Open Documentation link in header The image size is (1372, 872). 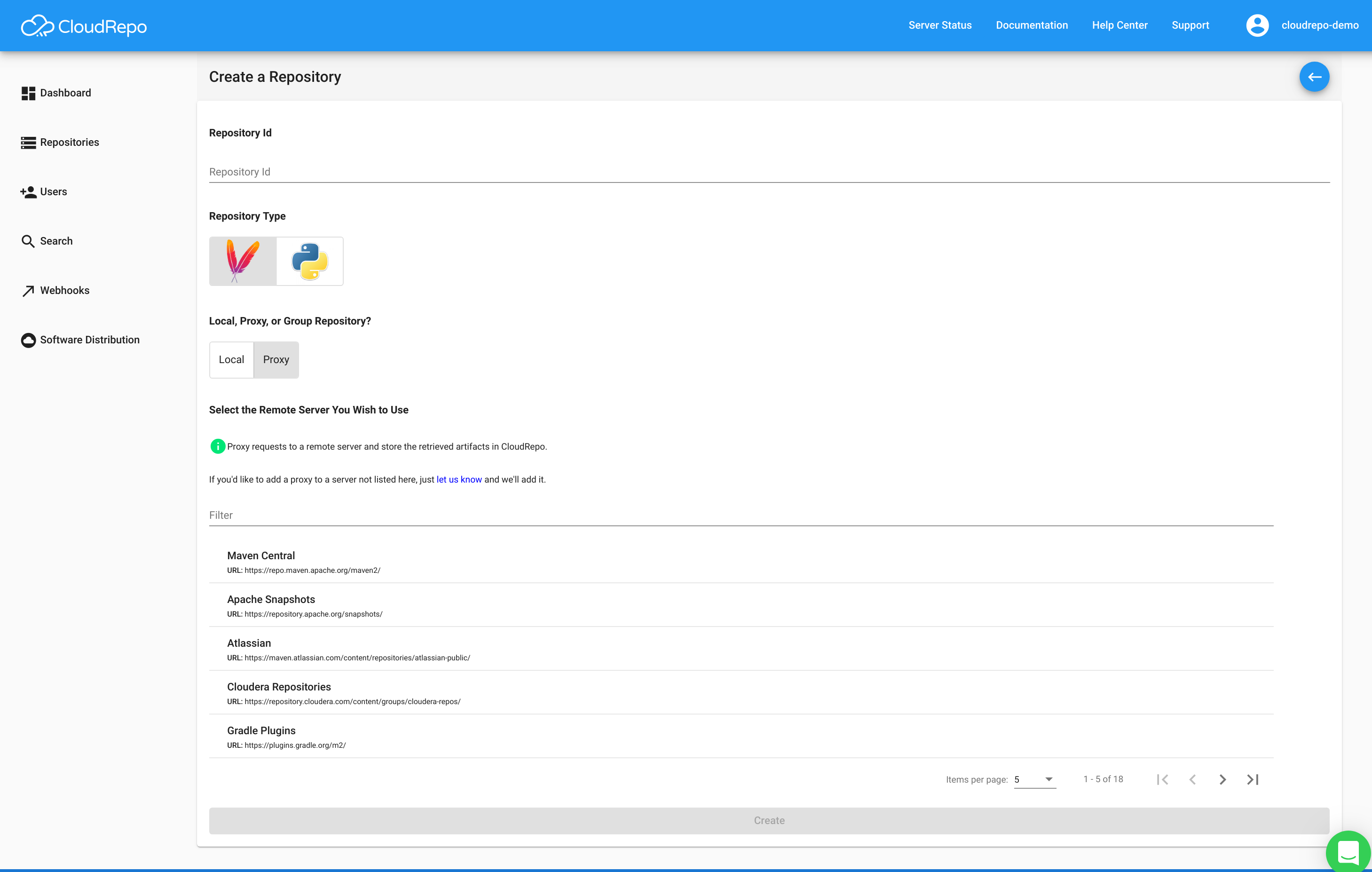click(1032, 25)
